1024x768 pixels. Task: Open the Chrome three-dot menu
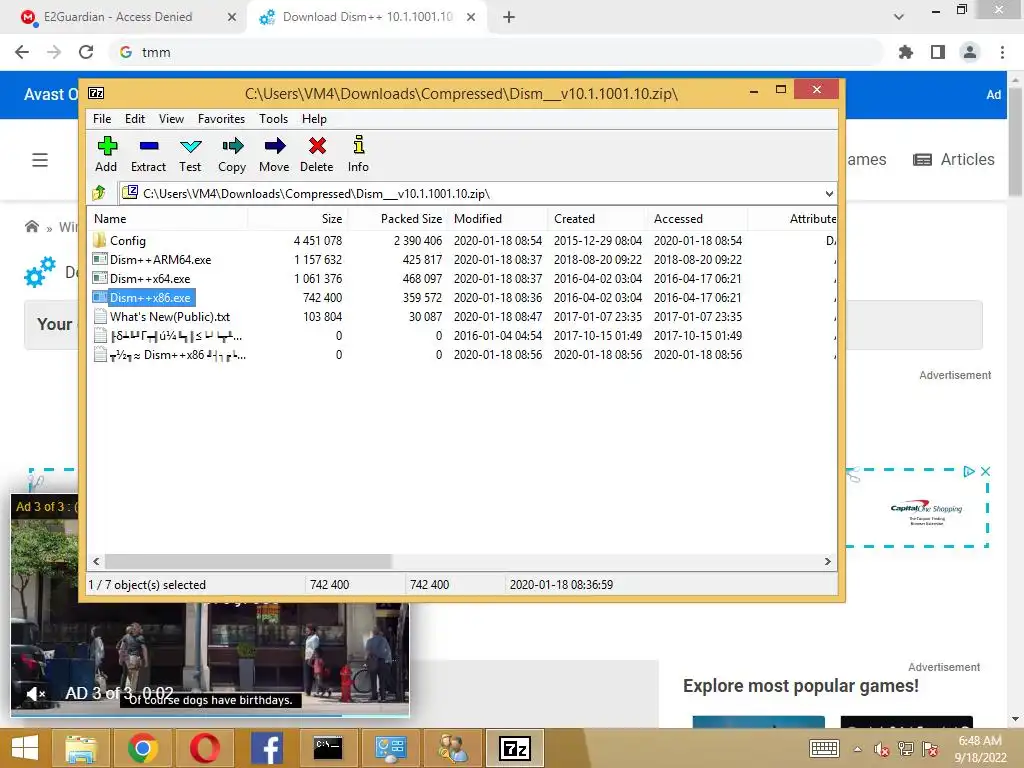pyautogui.click(x=1002, y=52)
